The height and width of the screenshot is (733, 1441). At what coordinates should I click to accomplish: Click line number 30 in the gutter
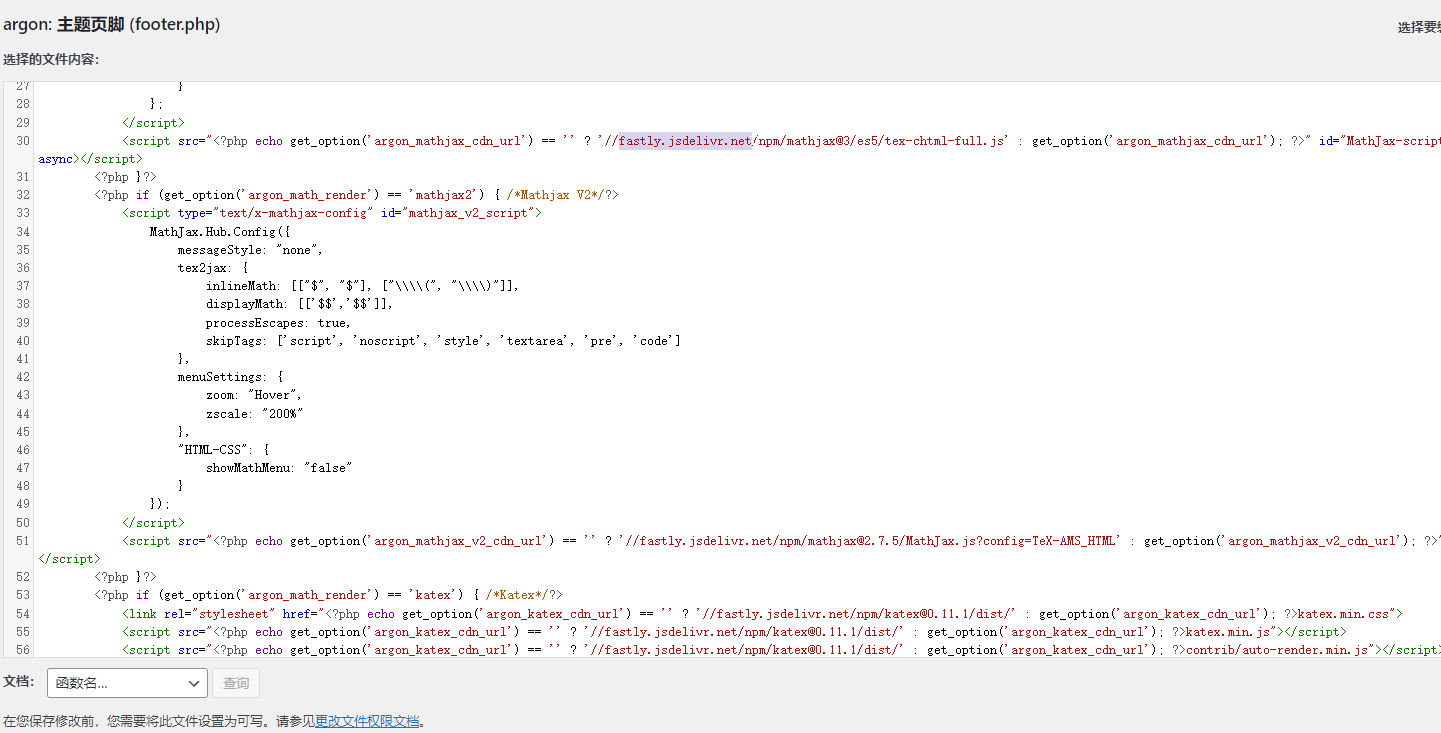pyautogui.click(x=22, y=141)
